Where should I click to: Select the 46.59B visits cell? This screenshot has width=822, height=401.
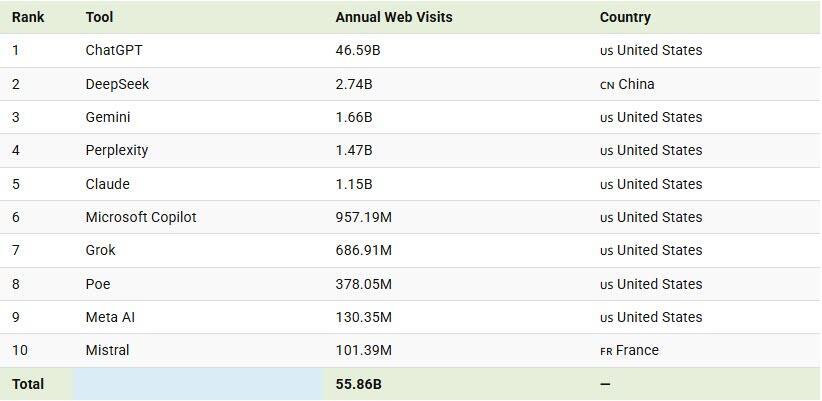click(357, 50)
